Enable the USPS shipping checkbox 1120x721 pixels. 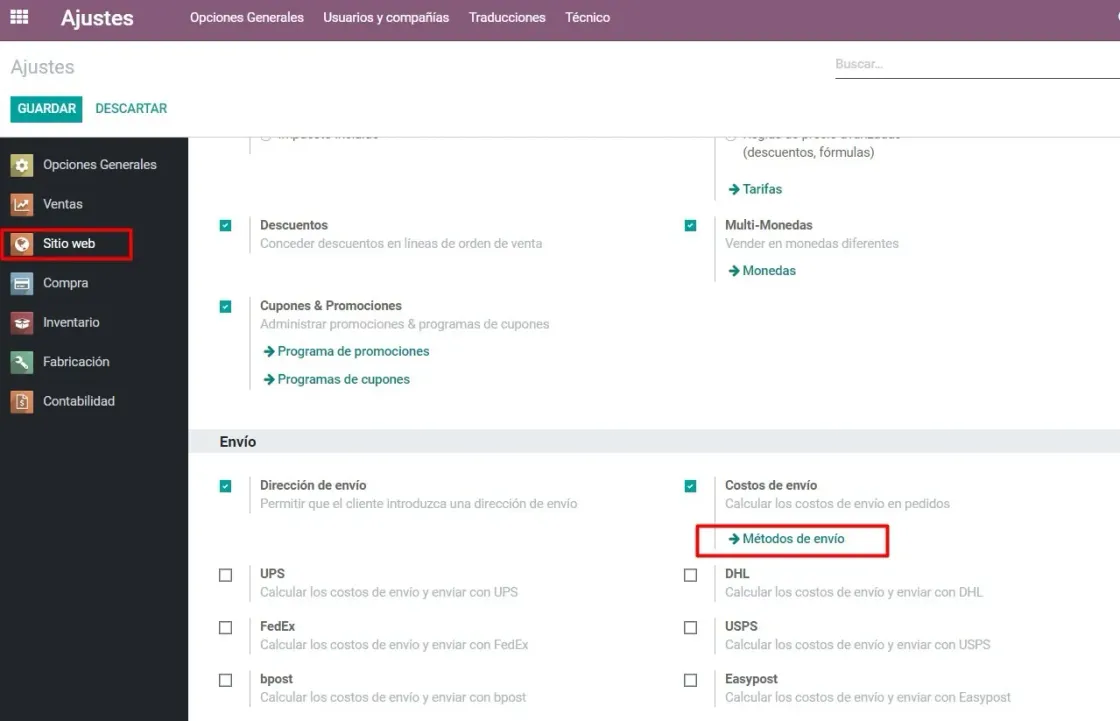coord(690,627)
